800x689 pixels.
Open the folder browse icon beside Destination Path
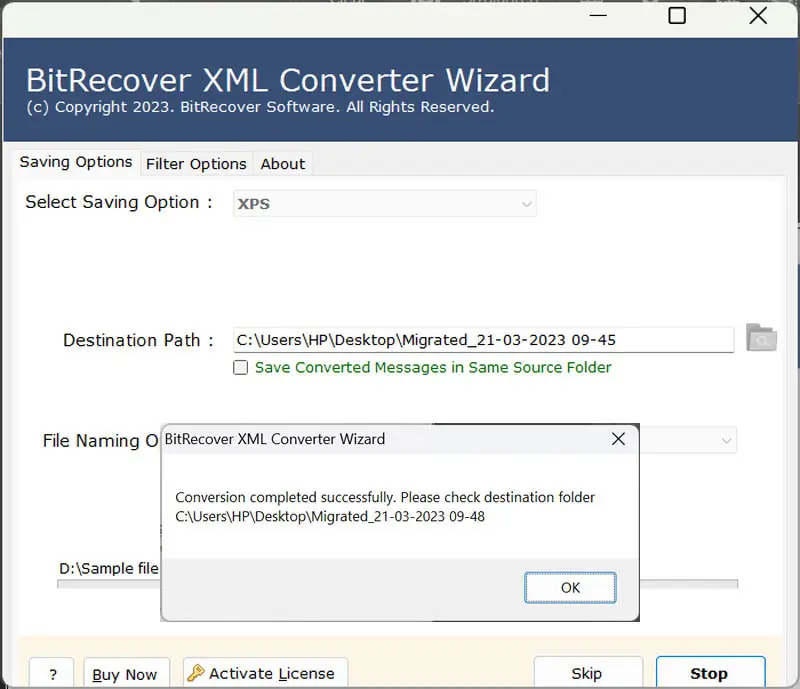(762, 339)
